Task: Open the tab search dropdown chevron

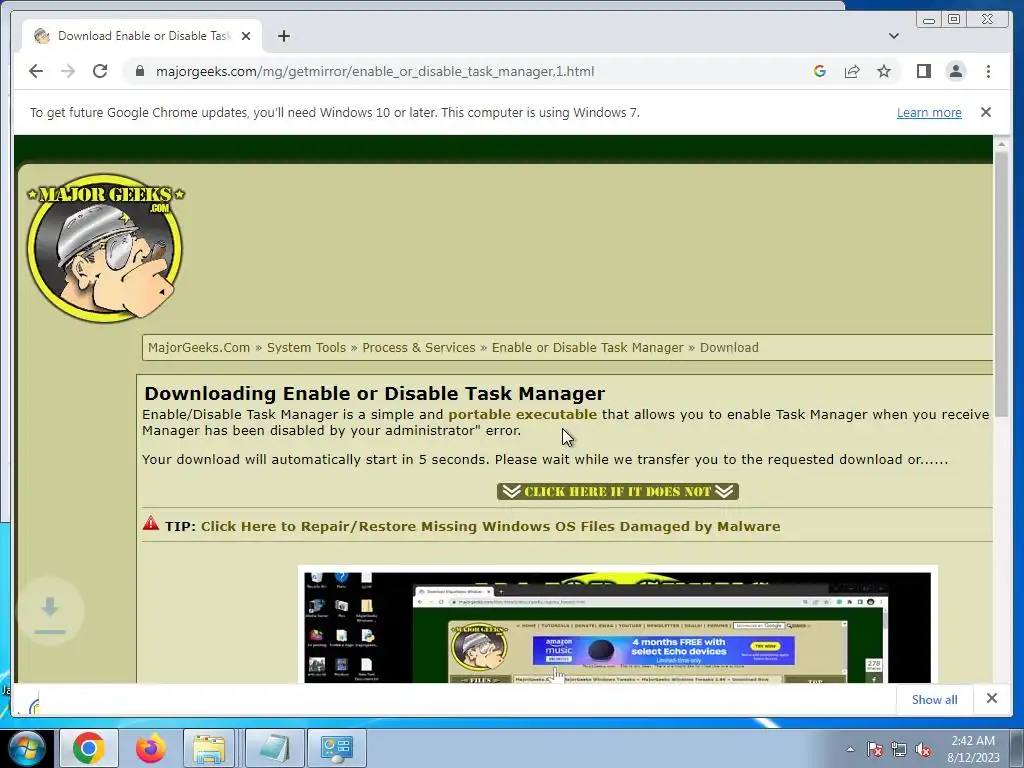Action: tap(894, 36)
